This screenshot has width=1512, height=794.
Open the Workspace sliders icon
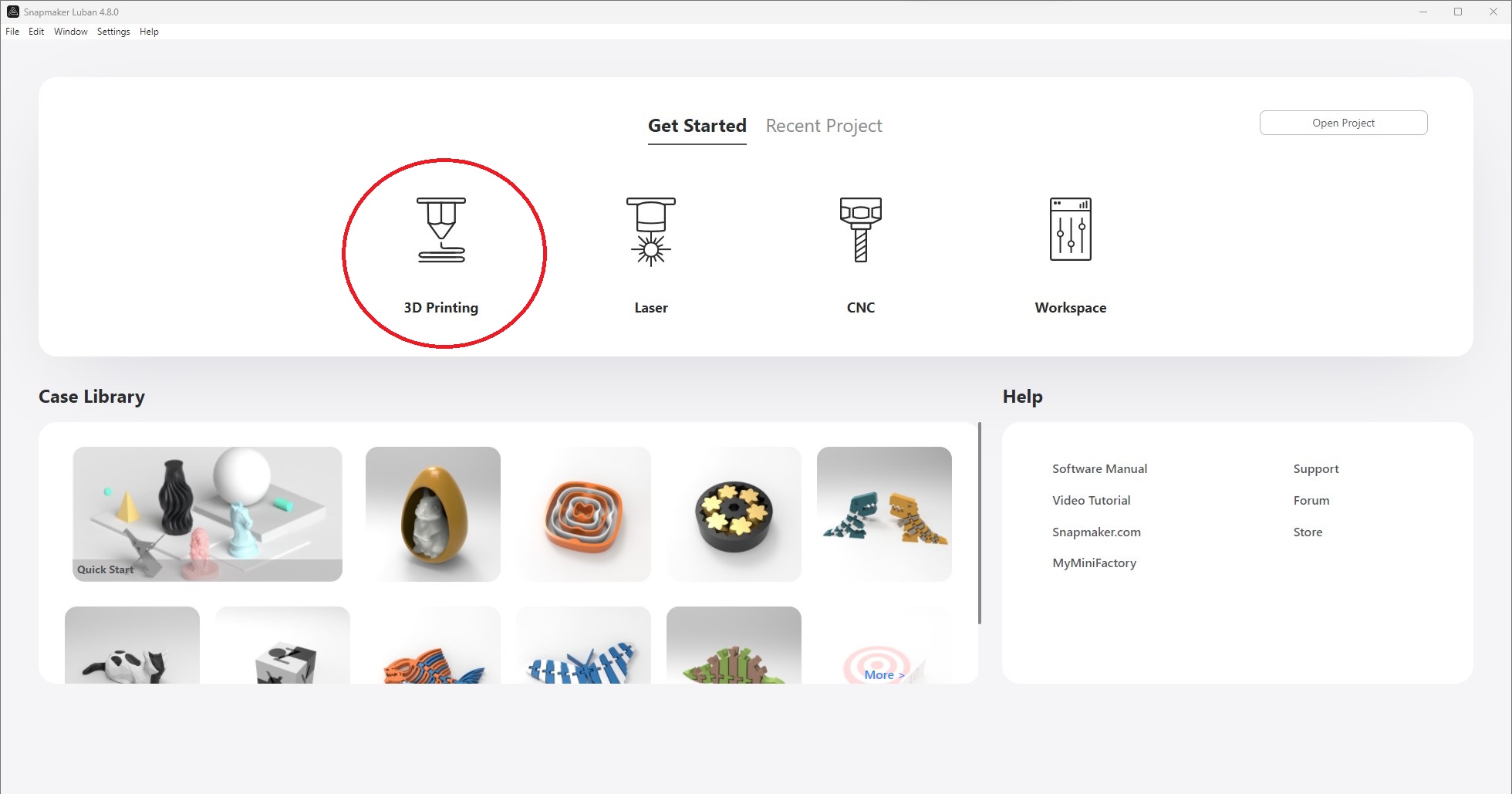(x=1070, y=230)
